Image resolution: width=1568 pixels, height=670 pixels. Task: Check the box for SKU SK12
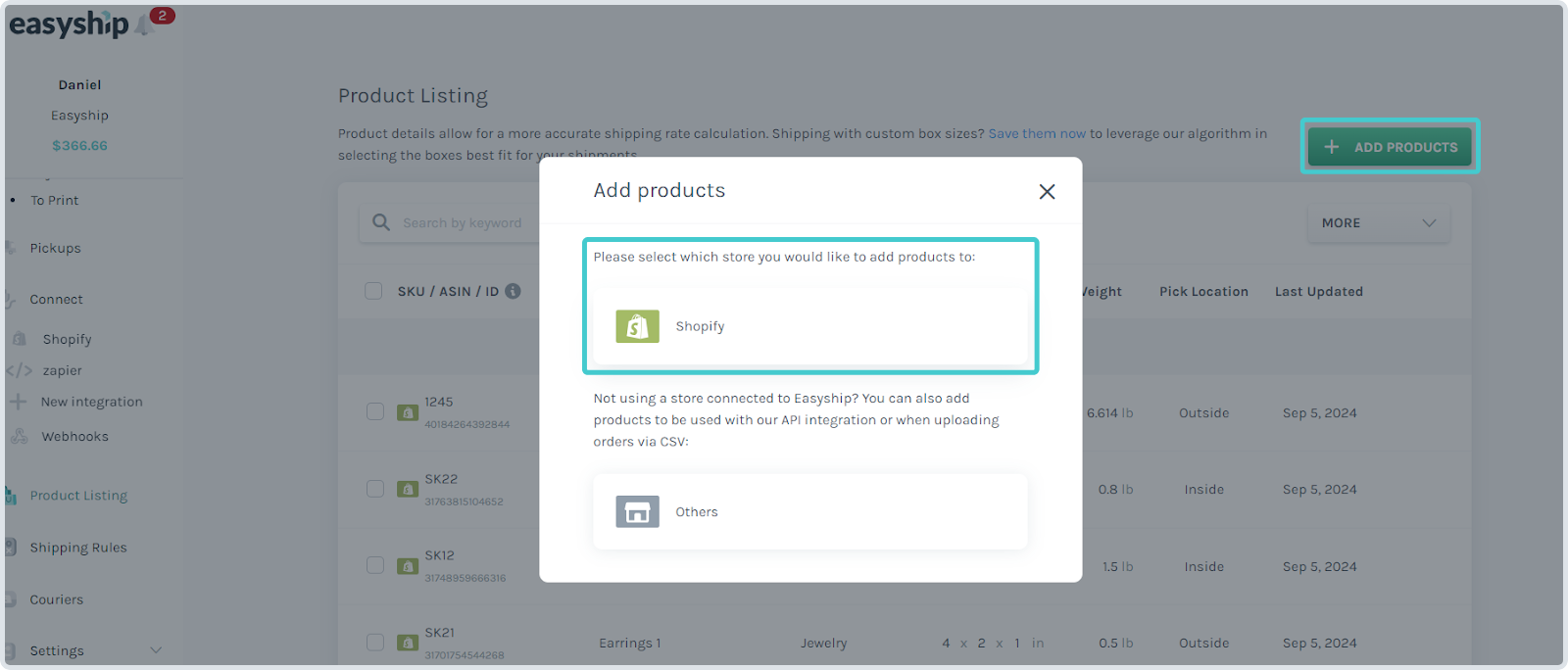tap(375, 565)
